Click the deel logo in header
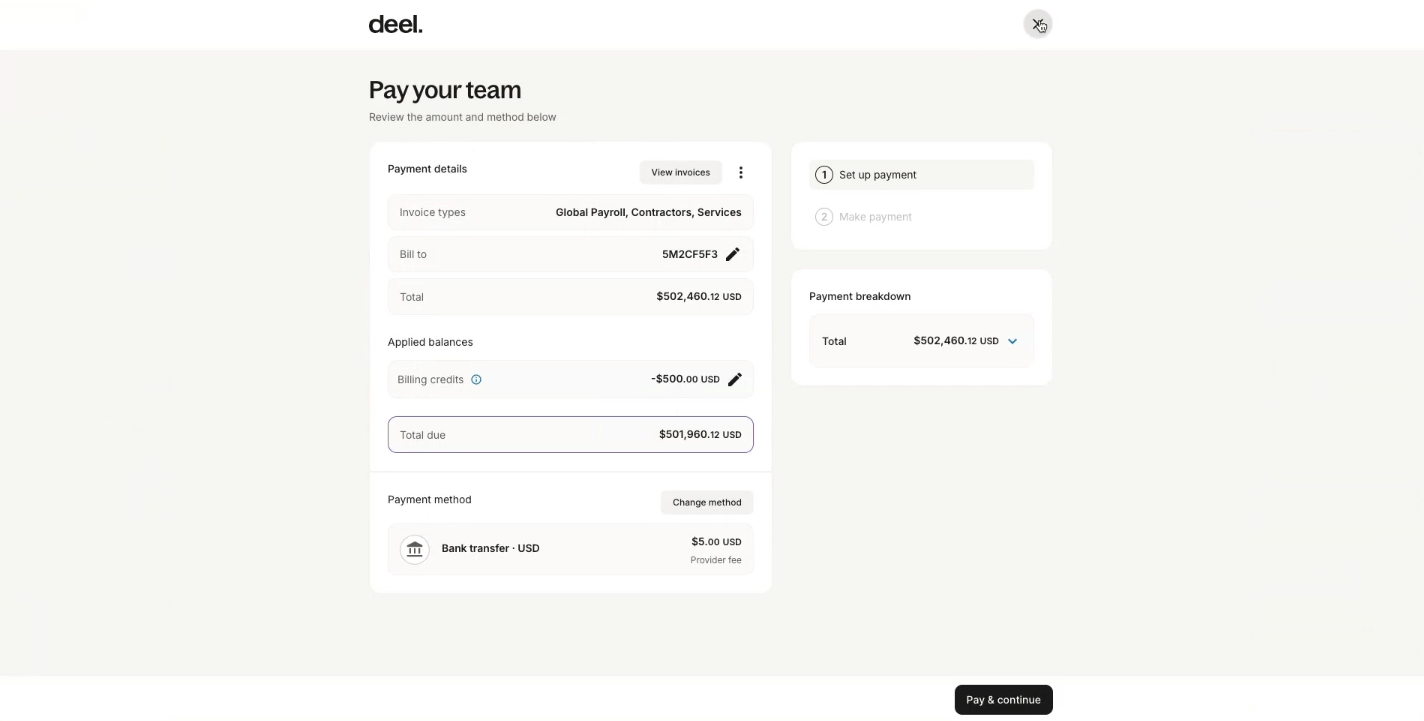This screenshot has width=1424, height=721. pos(395,24)
